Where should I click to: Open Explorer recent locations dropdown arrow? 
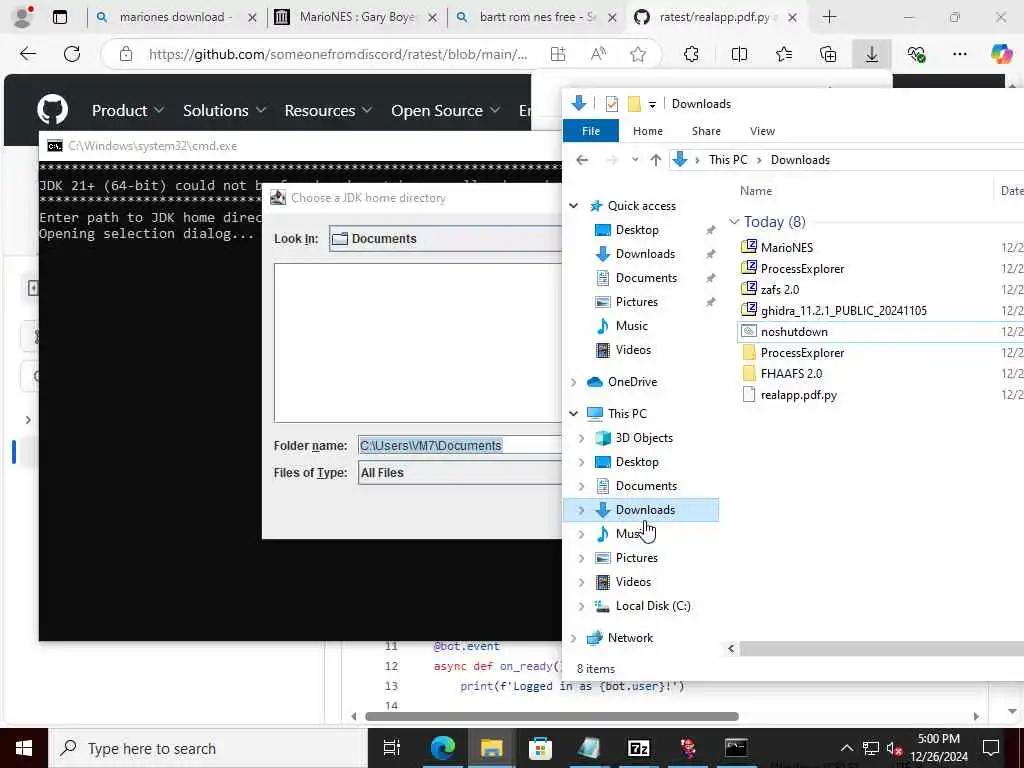click(x=635, y=159)
